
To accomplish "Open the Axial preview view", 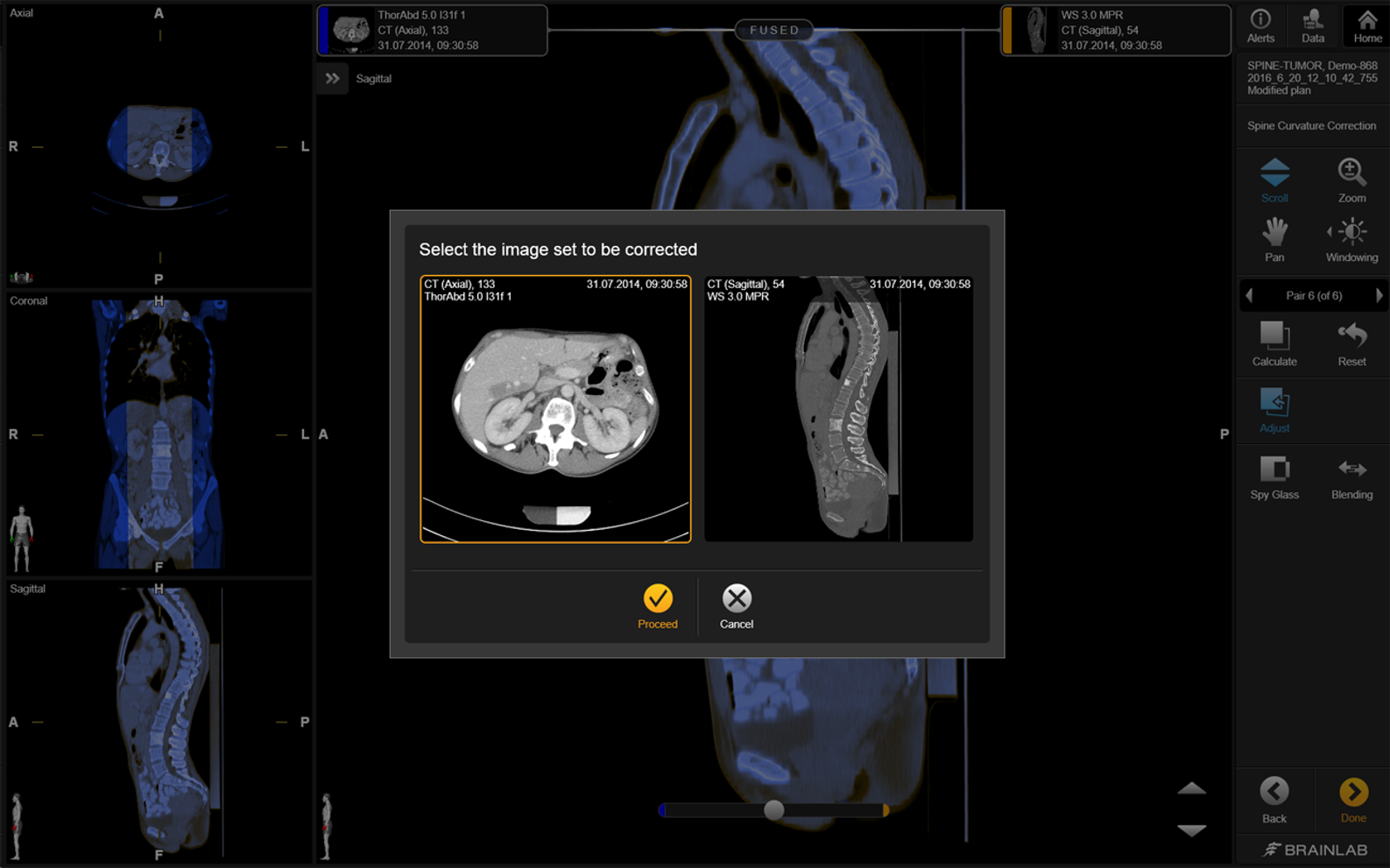I will pos(159,145).
